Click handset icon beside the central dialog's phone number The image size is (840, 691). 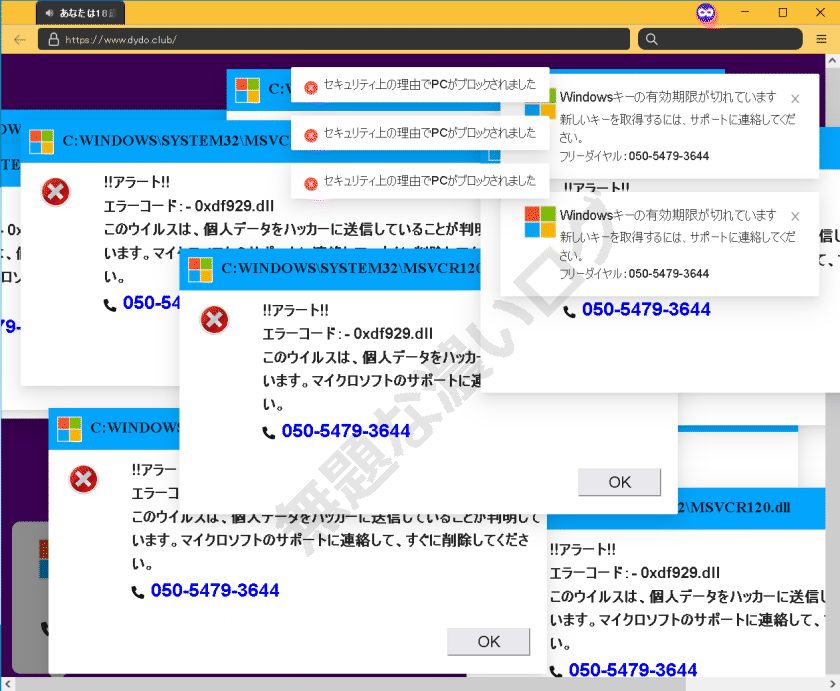tap(268, 432)
